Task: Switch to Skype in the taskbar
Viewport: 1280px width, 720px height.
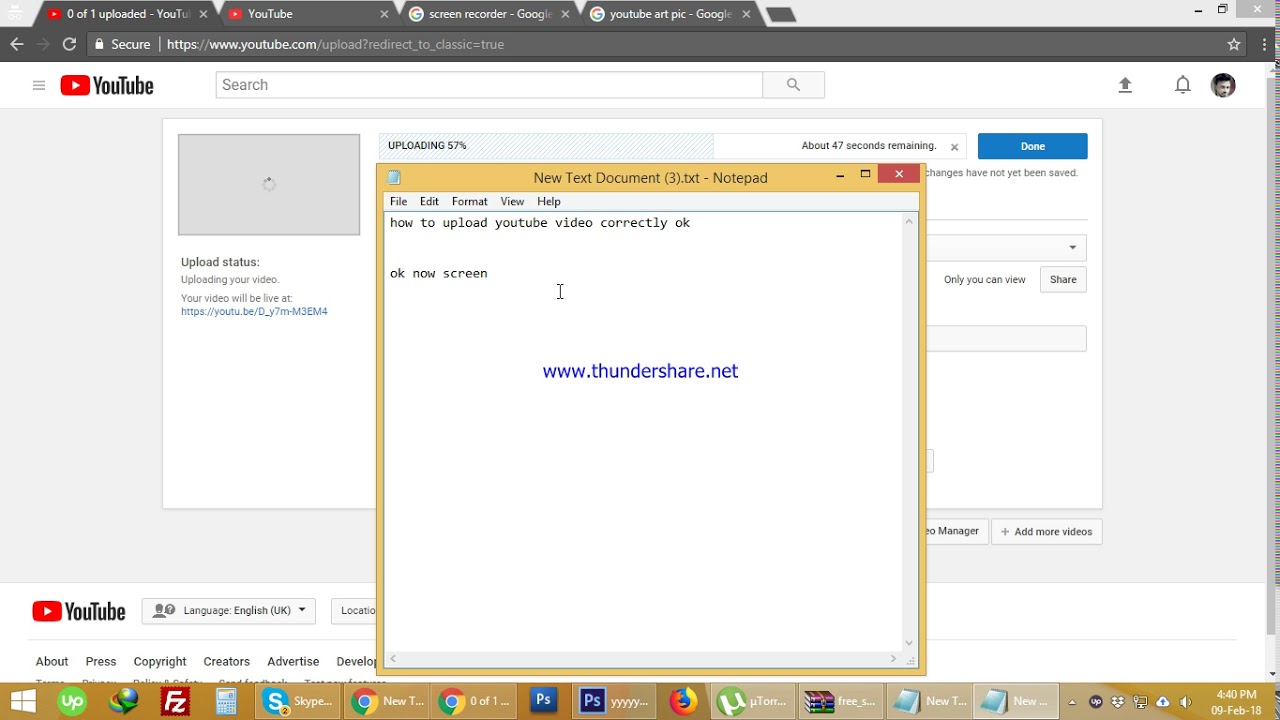Action: pyautogui.click(x=298, y=701)
